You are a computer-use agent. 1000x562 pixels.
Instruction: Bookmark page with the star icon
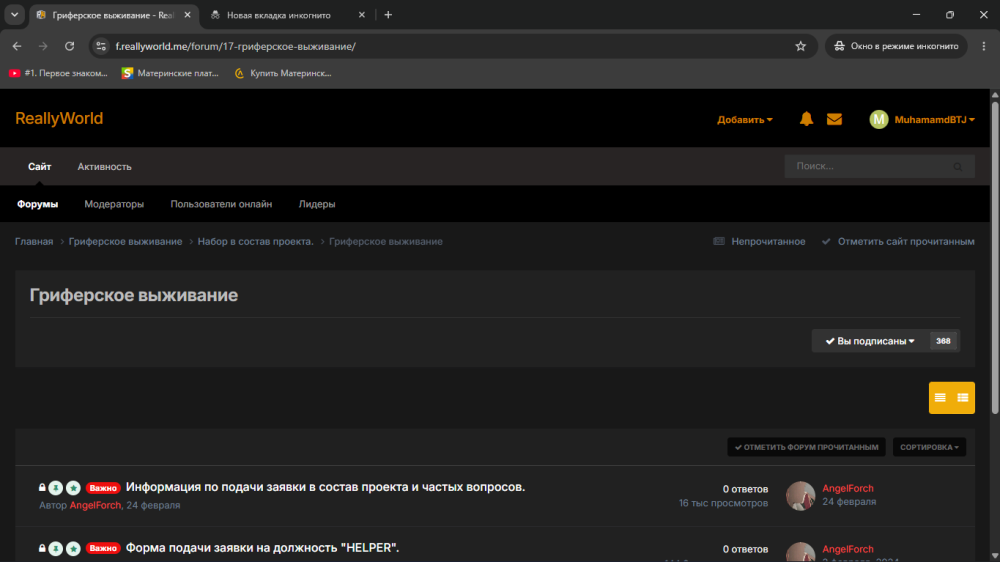coord(800,46)
